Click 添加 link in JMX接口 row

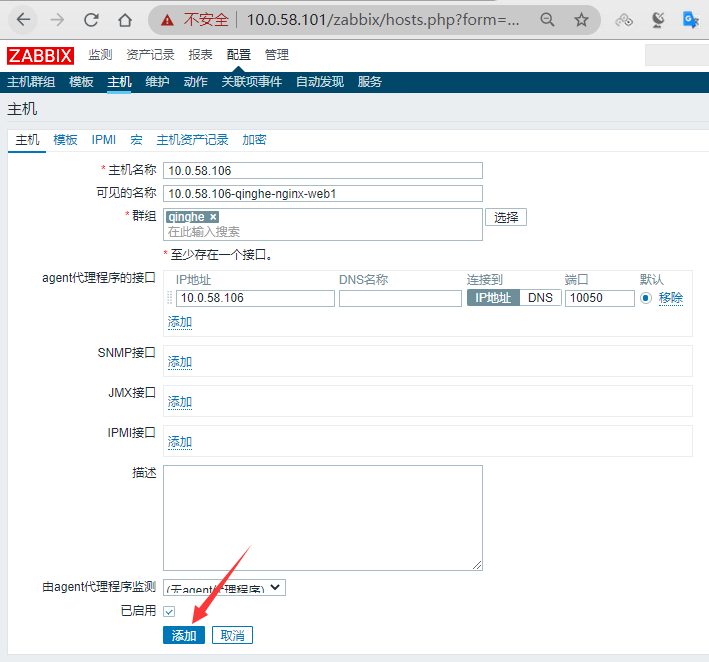180,402
